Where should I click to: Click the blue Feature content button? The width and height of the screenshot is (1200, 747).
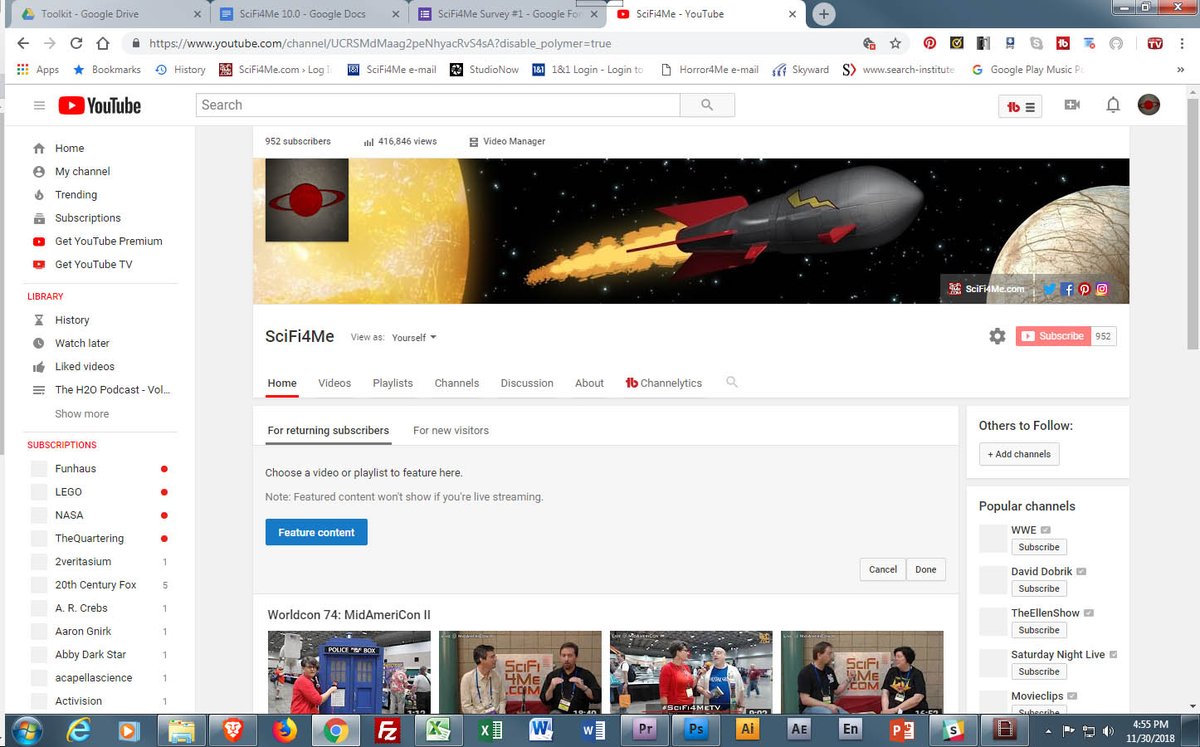pyautogui.click(x=316, y=532)
